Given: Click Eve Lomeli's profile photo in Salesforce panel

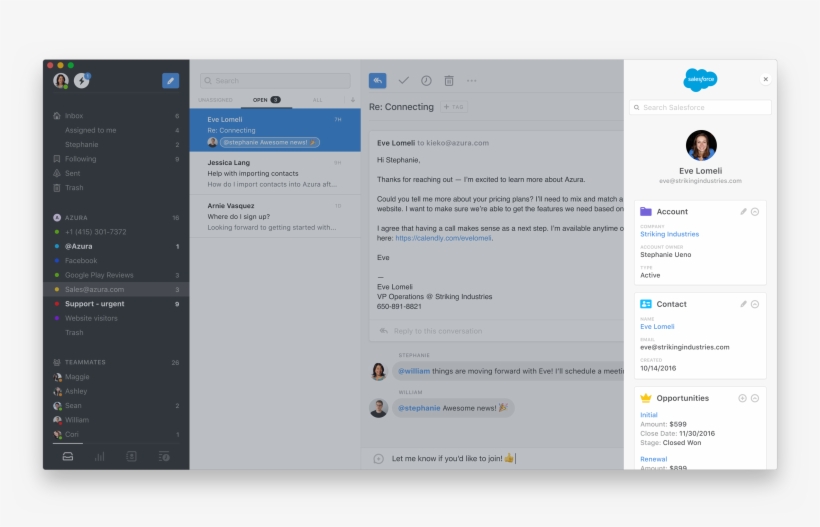Looking at the screenshot, I should (701, 145).
